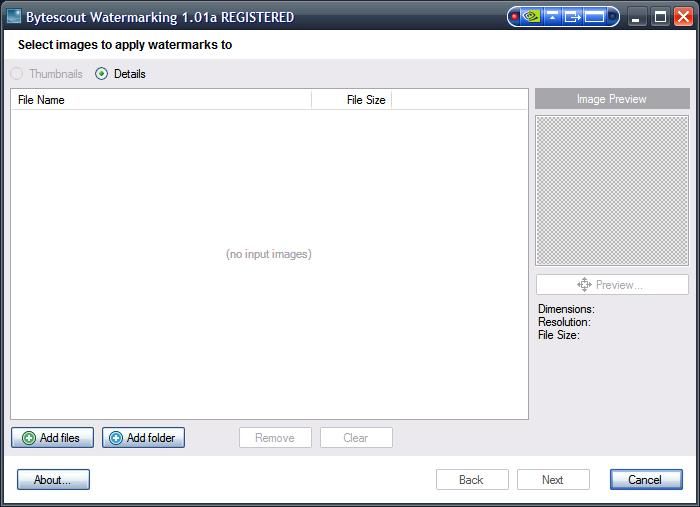700x507 pixels.
Task: Select the Thumbnails view radio button
Action: [17, 74]
